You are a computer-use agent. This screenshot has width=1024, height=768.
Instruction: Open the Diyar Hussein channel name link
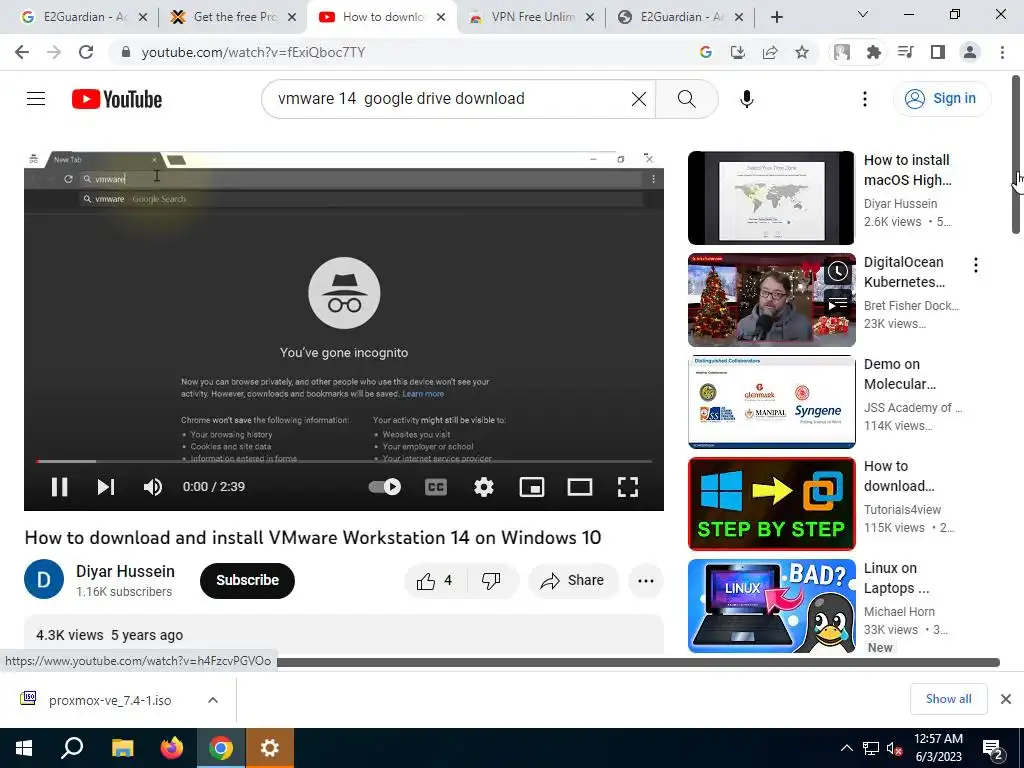pyautogui.click(x=125, y=571)
